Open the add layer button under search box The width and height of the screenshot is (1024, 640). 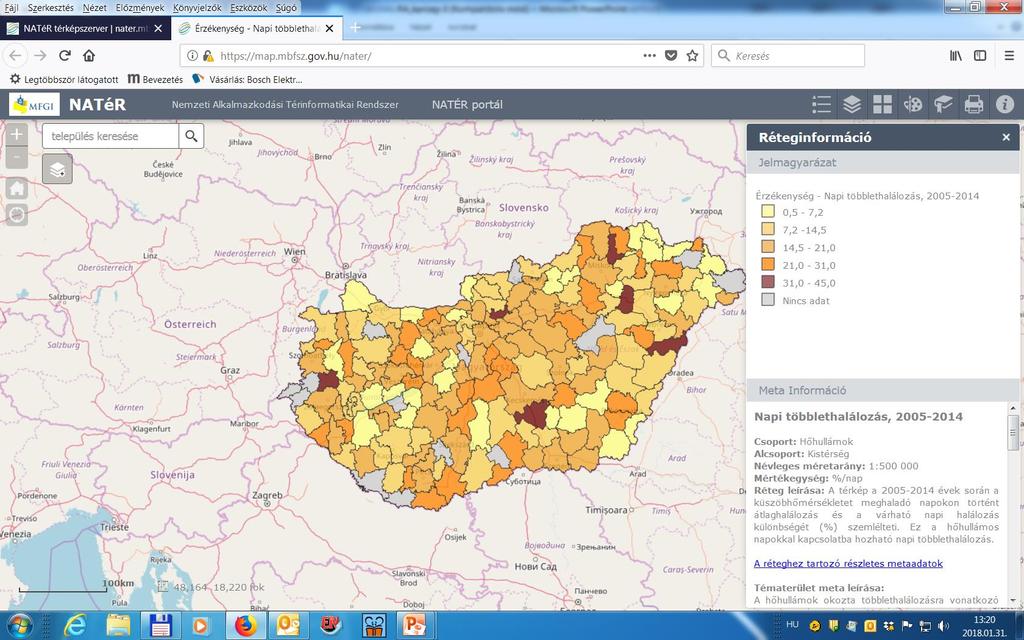tap(57, 169)
